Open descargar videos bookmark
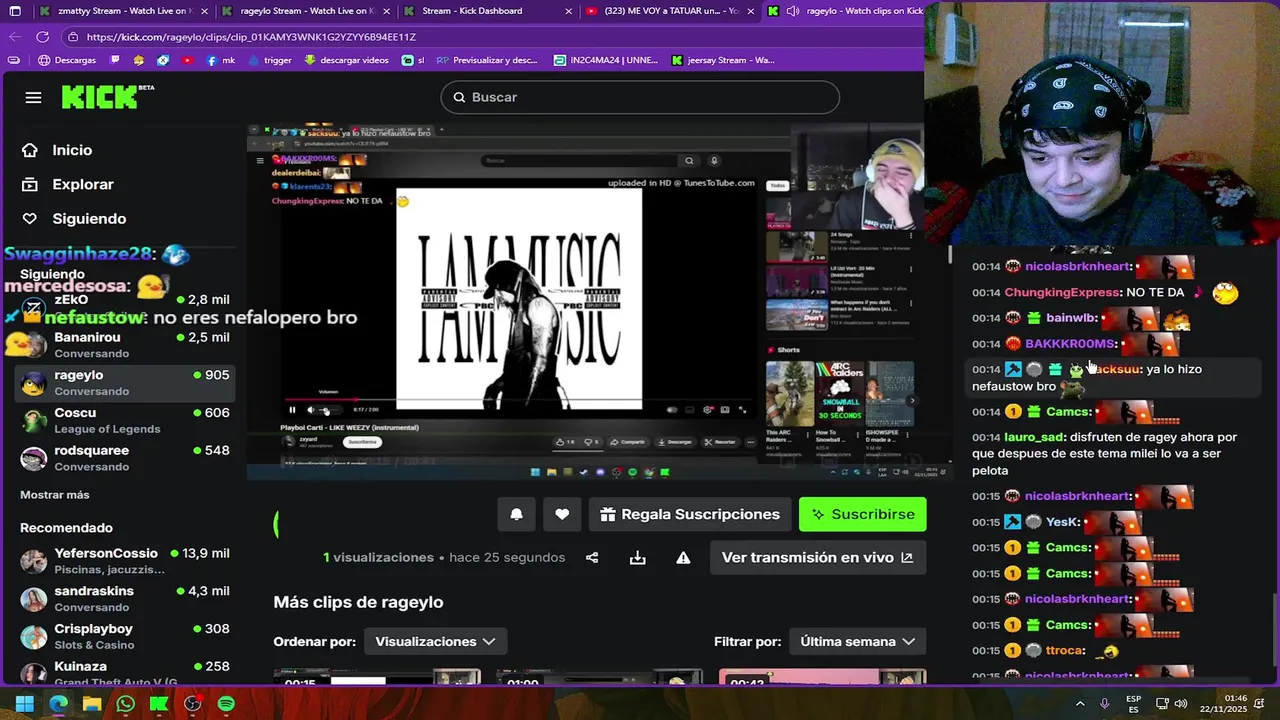The image size is (1280, 720). [346, 60]
